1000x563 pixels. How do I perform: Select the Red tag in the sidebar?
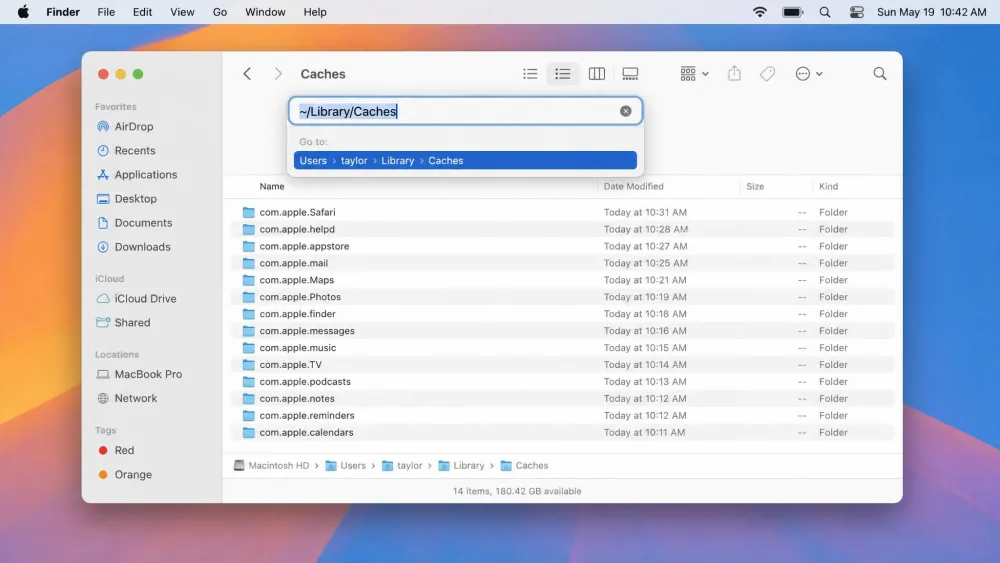click(124, 450)
